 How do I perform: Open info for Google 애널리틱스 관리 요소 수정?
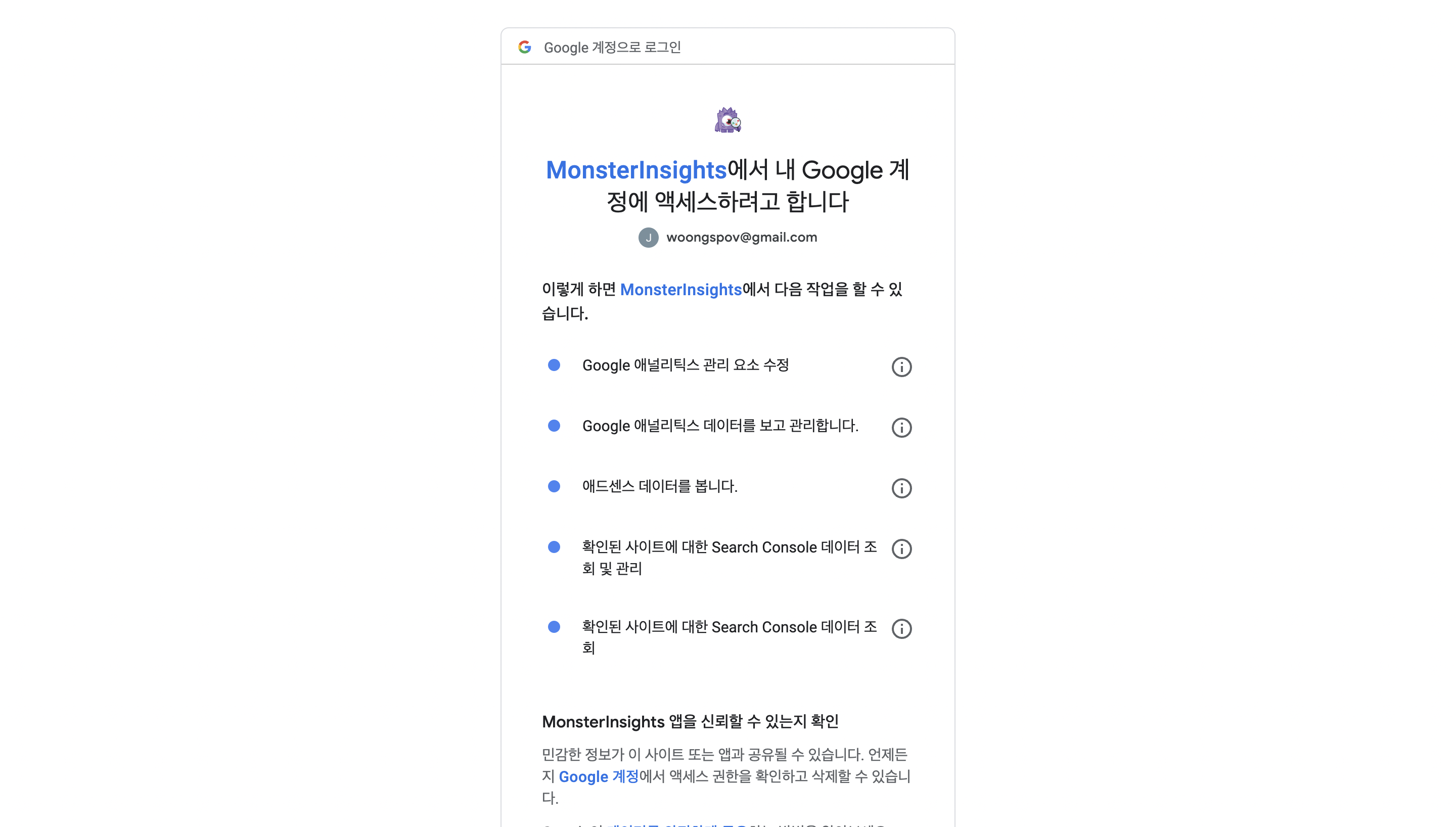tap(901, 367)
